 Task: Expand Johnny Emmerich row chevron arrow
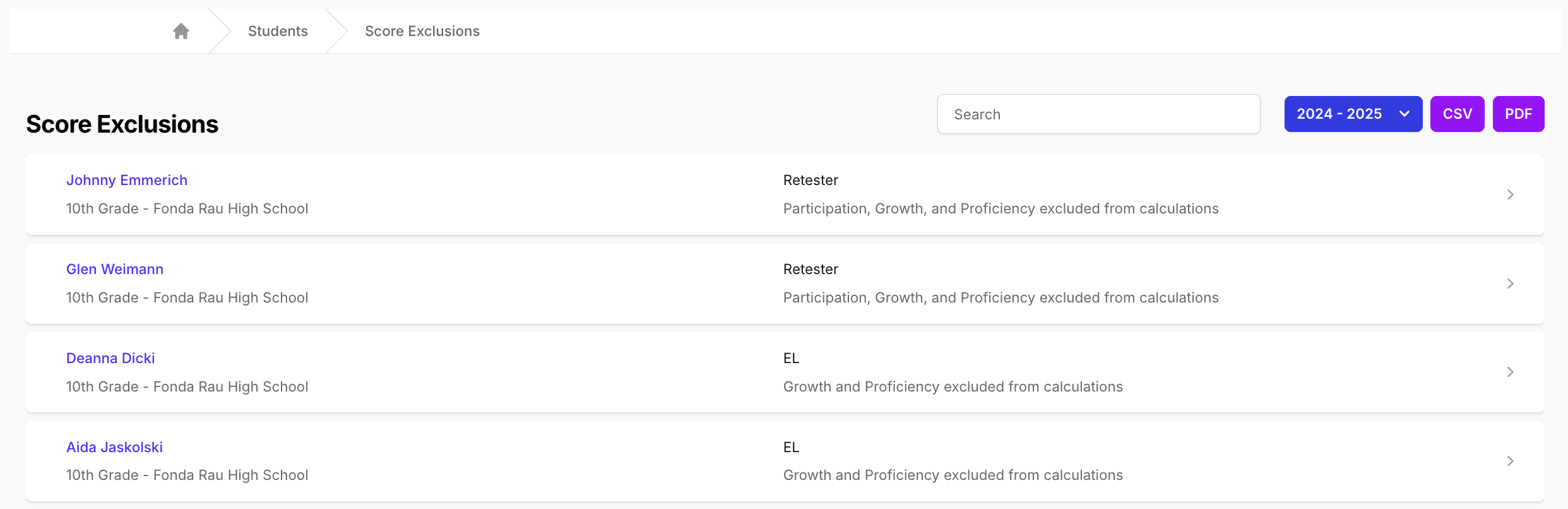(x=1510, y=195)
